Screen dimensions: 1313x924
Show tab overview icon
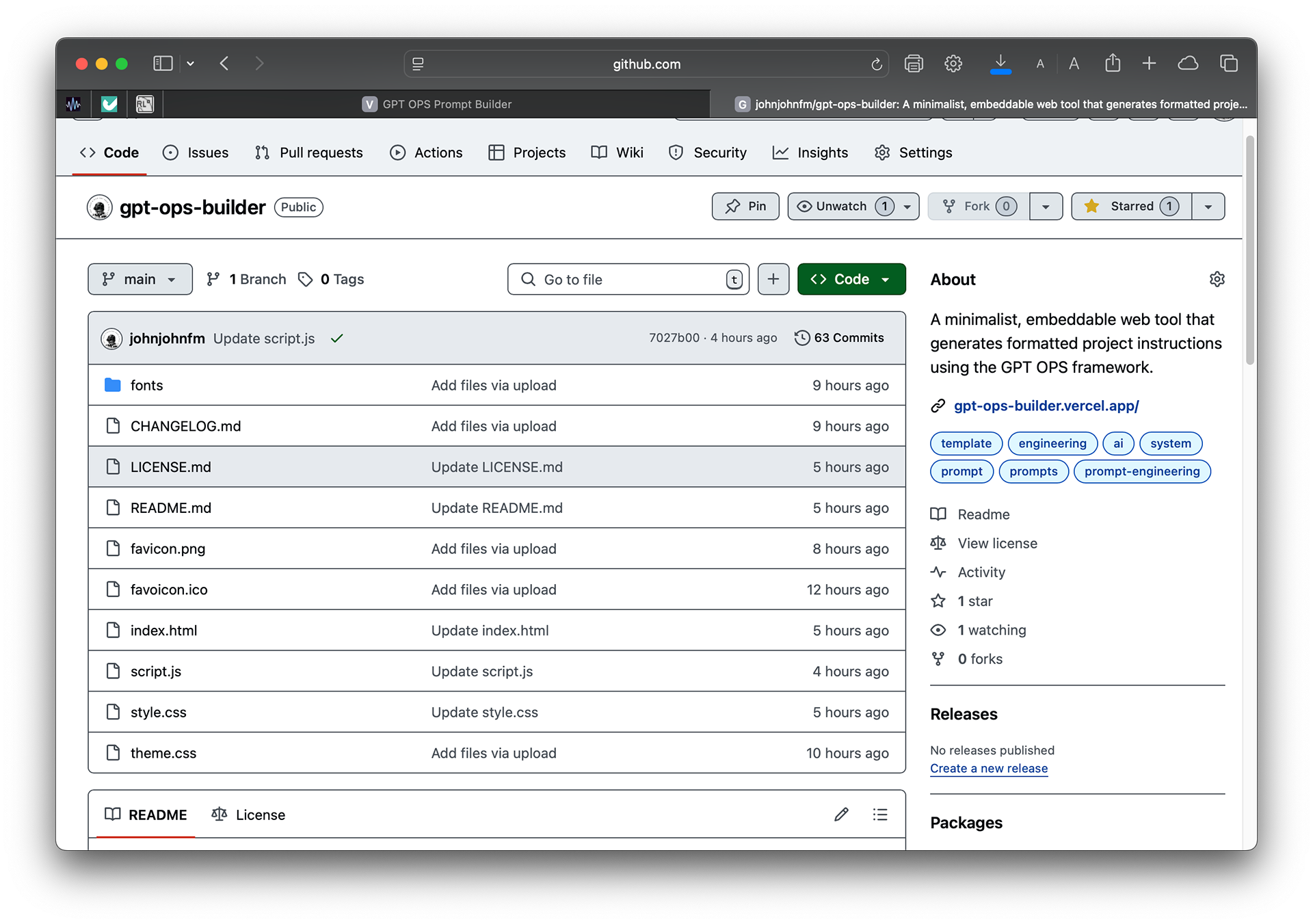pyautogui.click(x=1229, y=64)
